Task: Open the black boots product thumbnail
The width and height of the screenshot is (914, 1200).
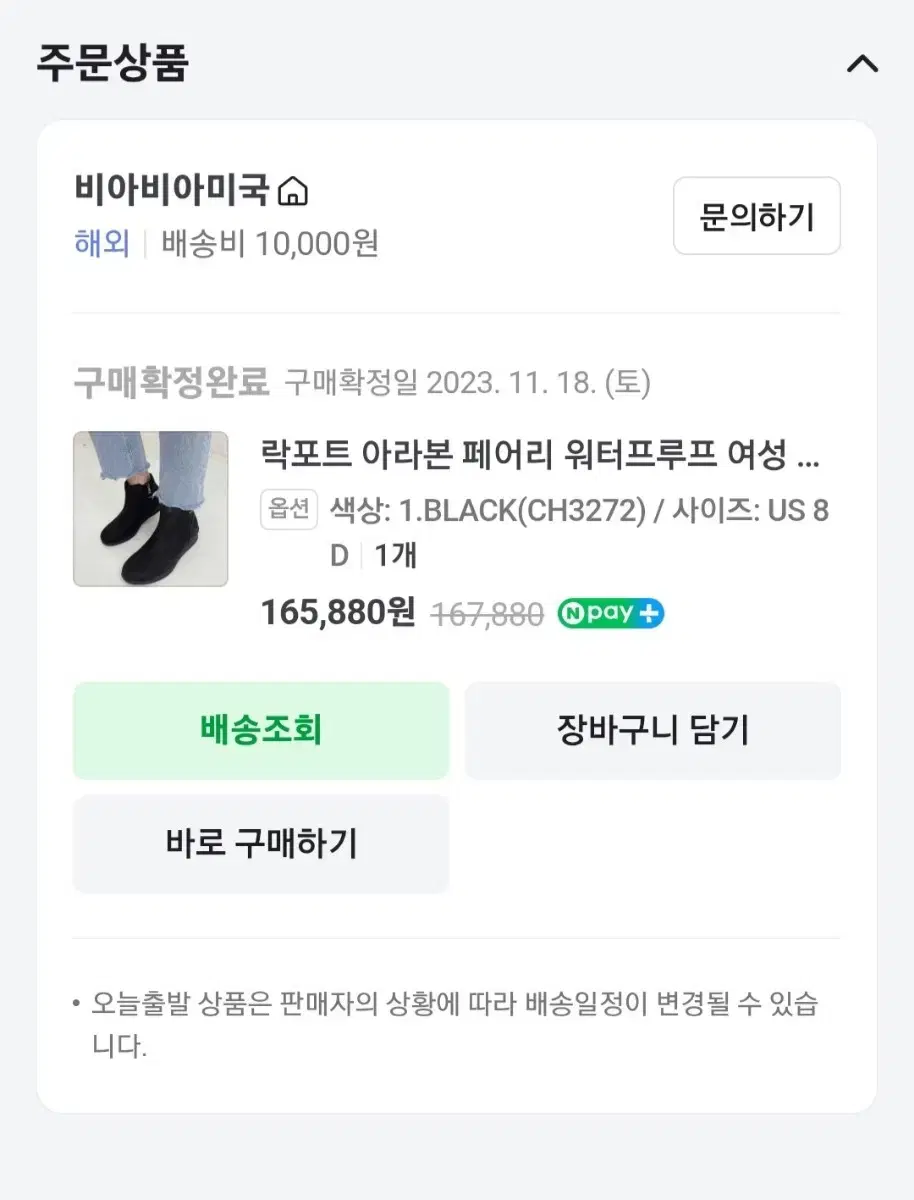Action: (x=151, y=509)
